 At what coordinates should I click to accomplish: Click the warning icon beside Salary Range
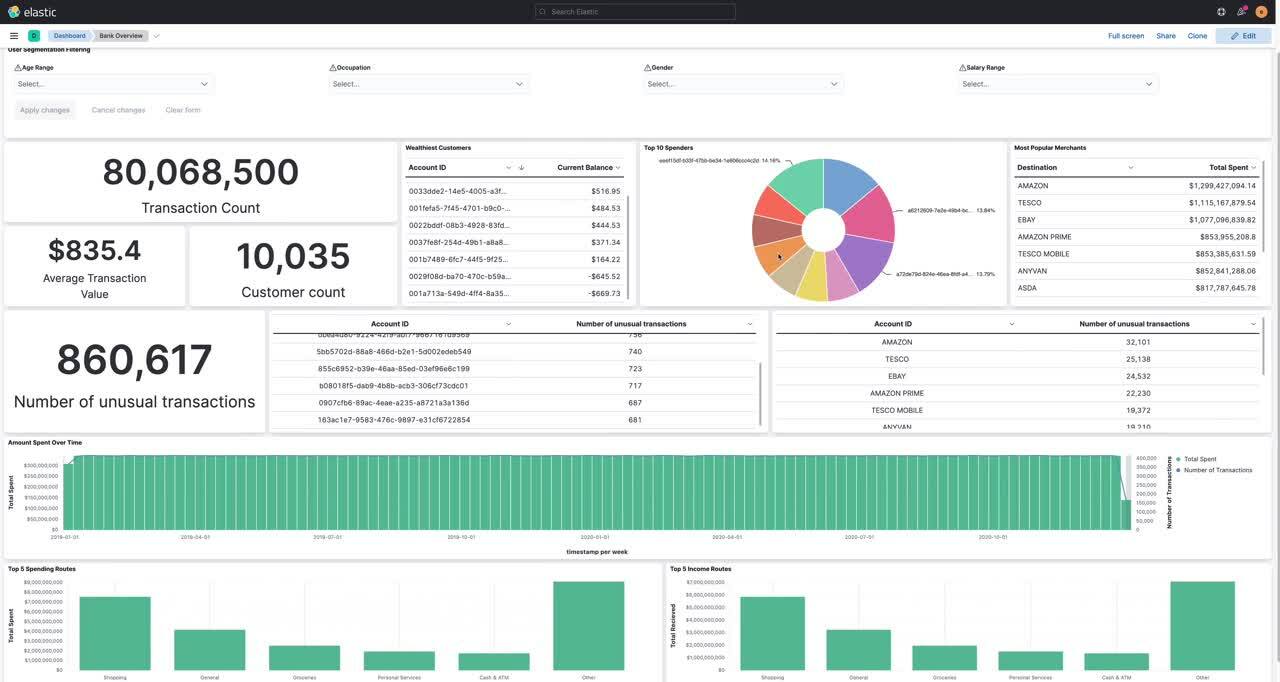pyautogui.click(x=963, y=68)
